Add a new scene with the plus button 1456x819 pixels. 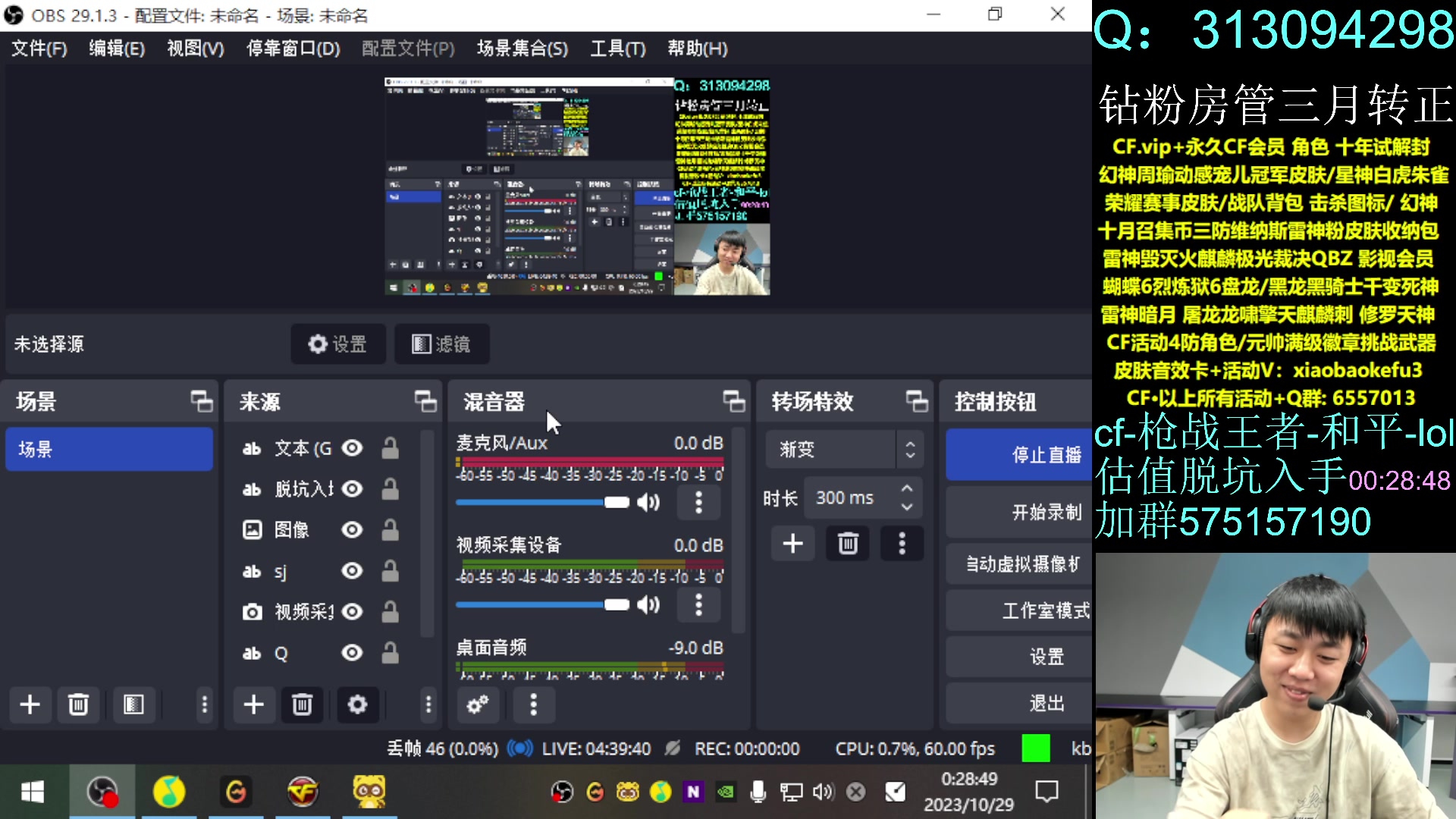point(30,704)
